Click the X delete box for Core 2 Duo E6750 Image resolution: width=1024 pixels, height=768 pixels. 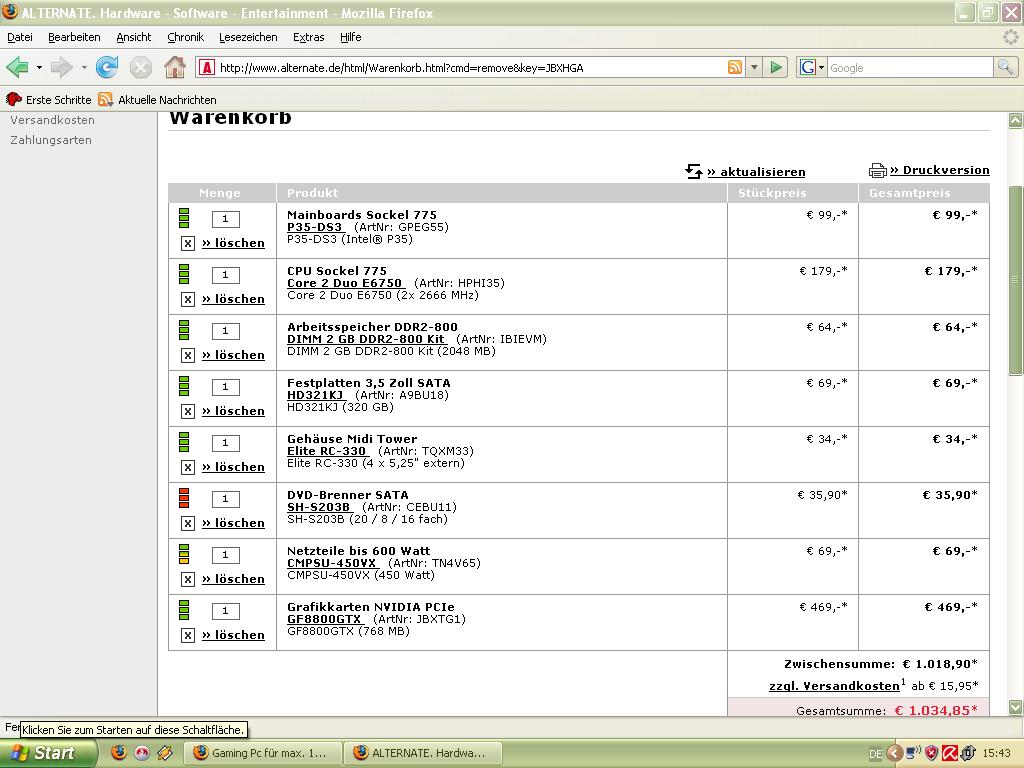pos(187,300)
